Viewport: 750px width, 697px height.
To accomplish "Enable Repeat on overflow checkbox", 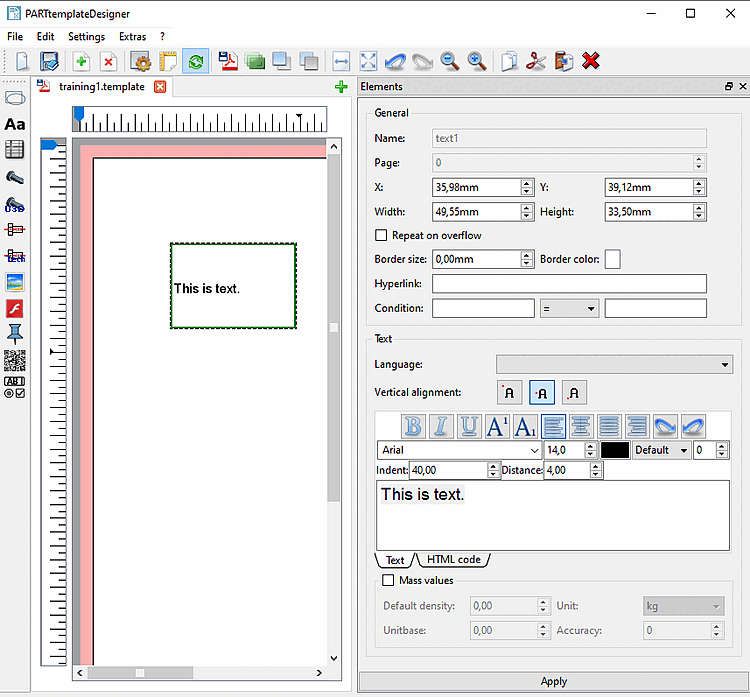I will tap(381, 236).
